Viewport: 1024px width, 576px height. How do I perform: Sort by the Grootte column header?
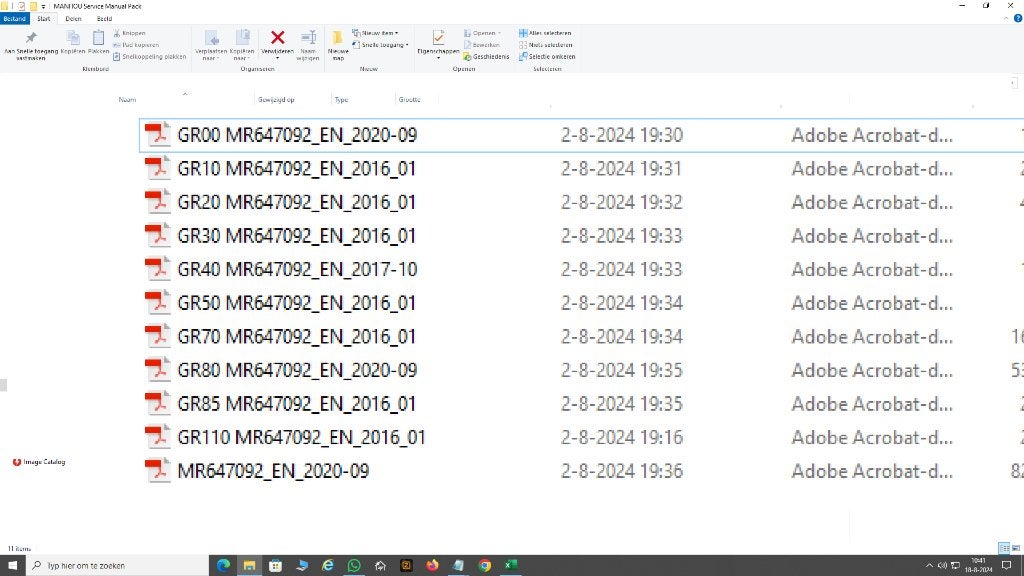pyautogui.click(x=409, y=100)
